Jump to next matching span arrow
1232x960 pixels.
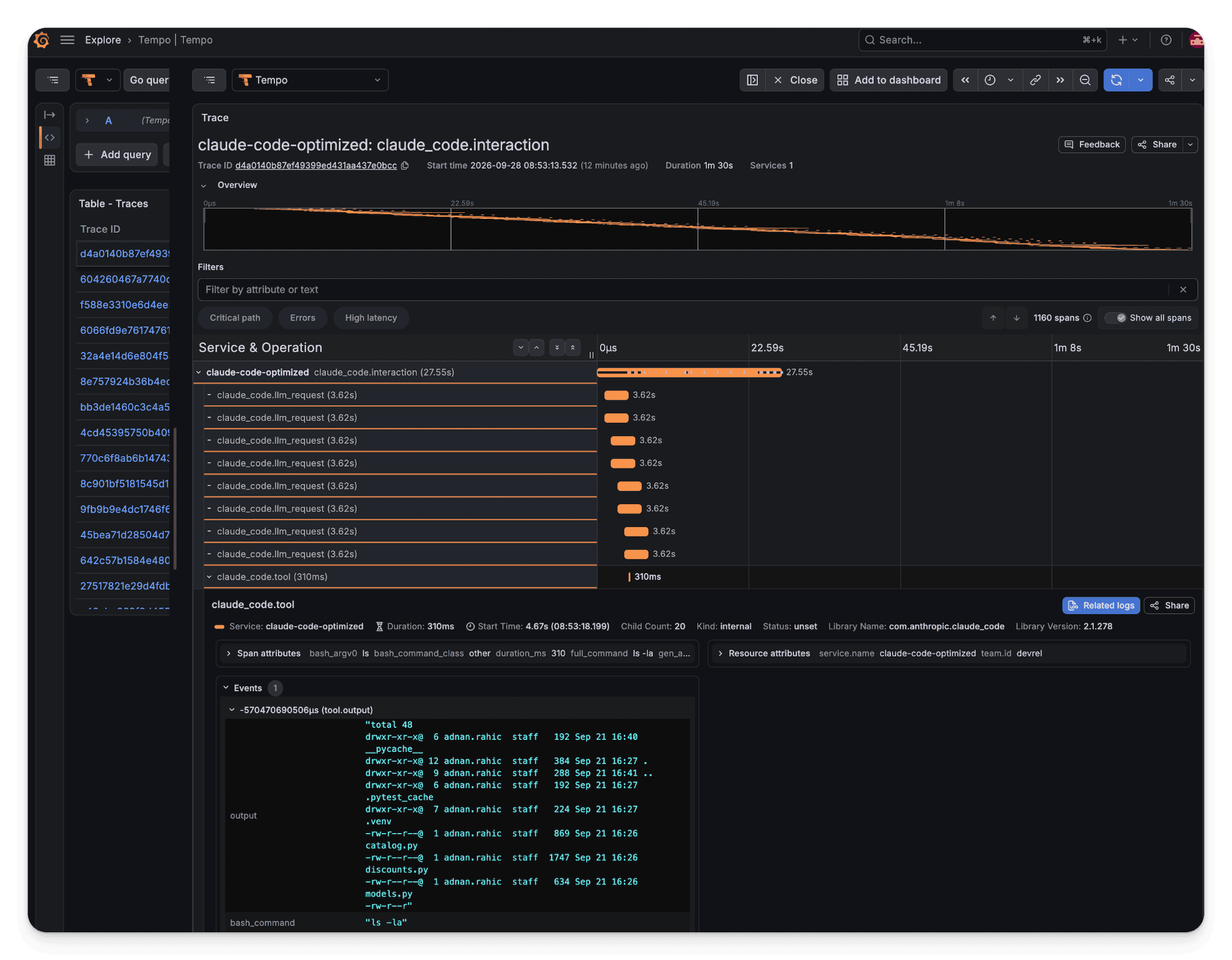[1017, 318]
